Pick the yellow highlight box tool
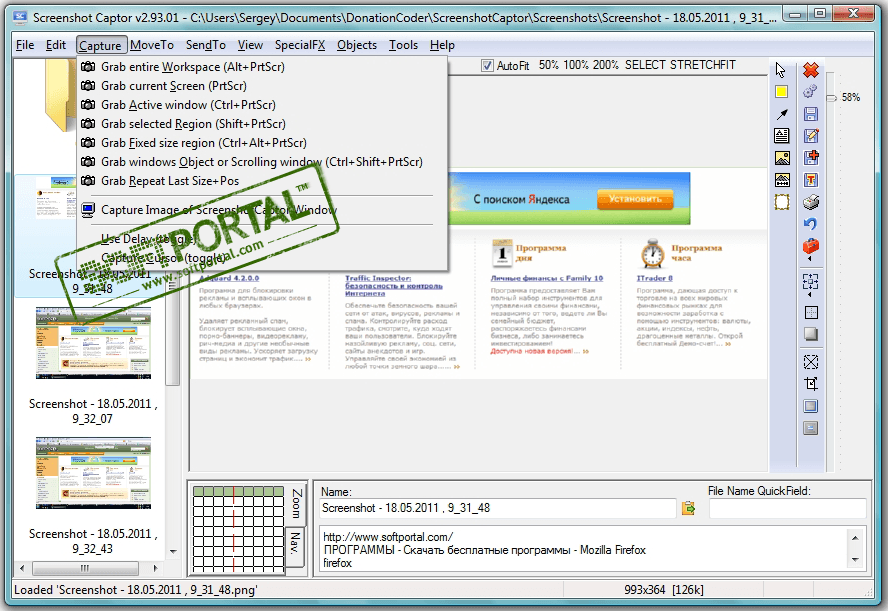Viewport: 888px width, 611px height. (x=782, y=92)
